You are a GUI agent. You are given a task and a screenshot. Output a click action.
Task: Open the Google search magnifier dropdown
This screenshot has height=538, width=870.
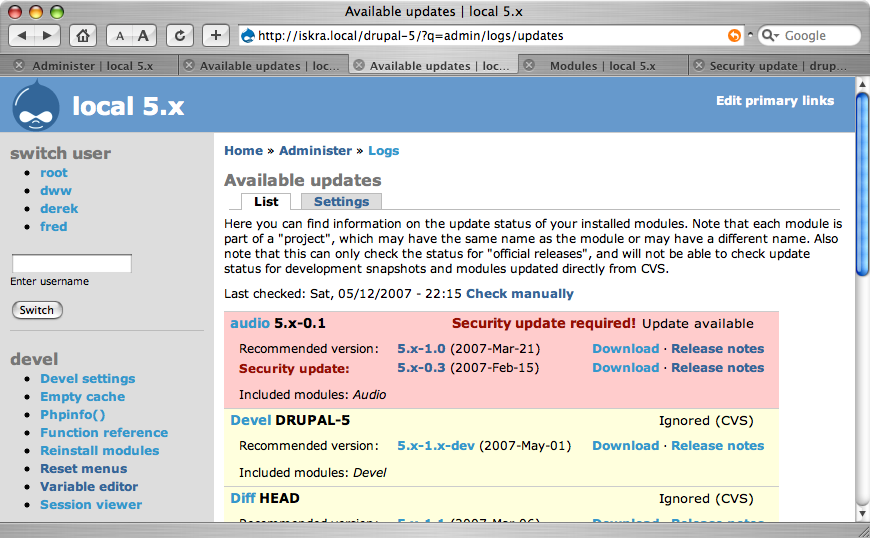(x=771, y=36)
